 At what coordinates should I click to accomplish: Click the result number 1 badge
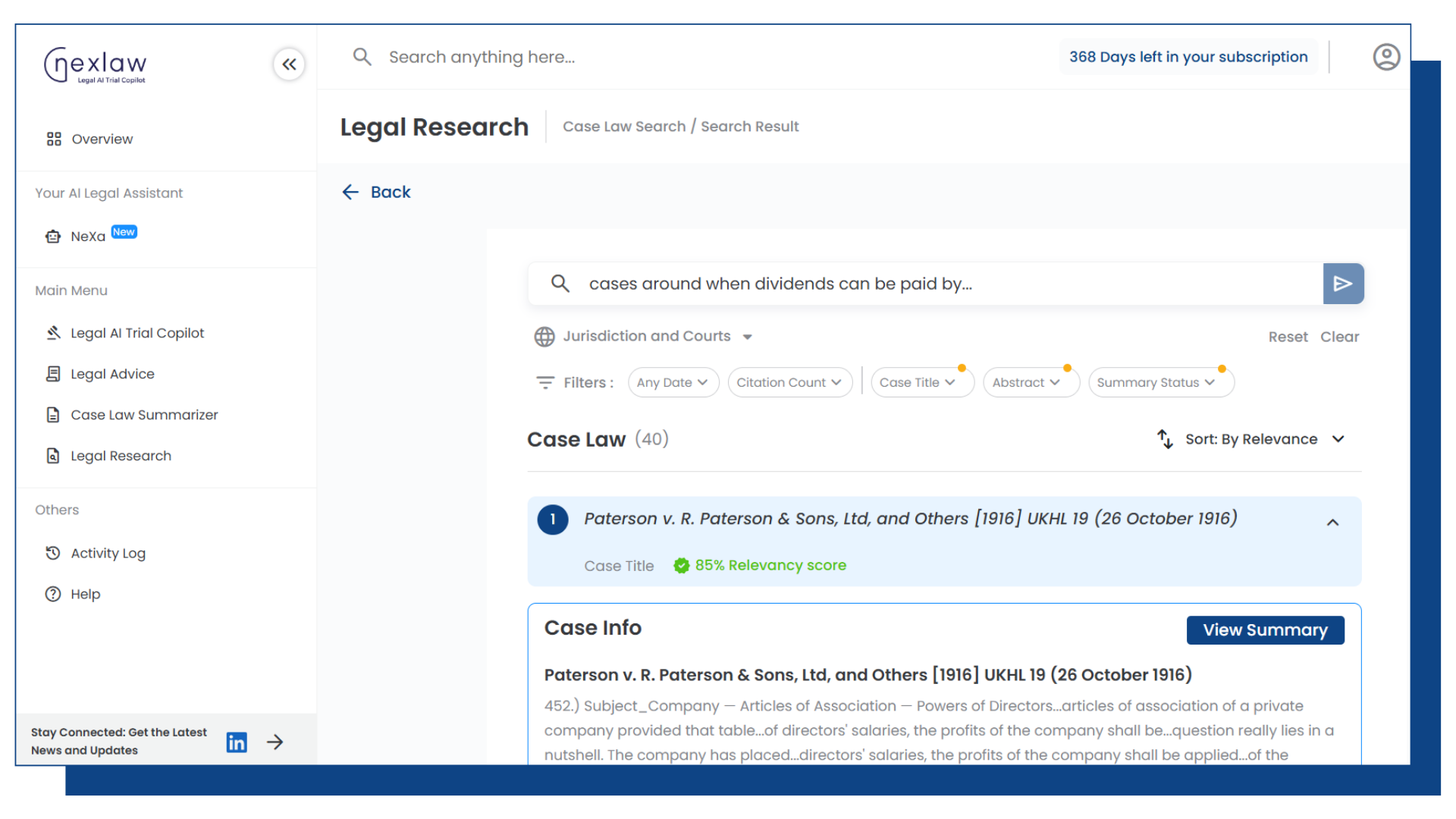[553, 519]
